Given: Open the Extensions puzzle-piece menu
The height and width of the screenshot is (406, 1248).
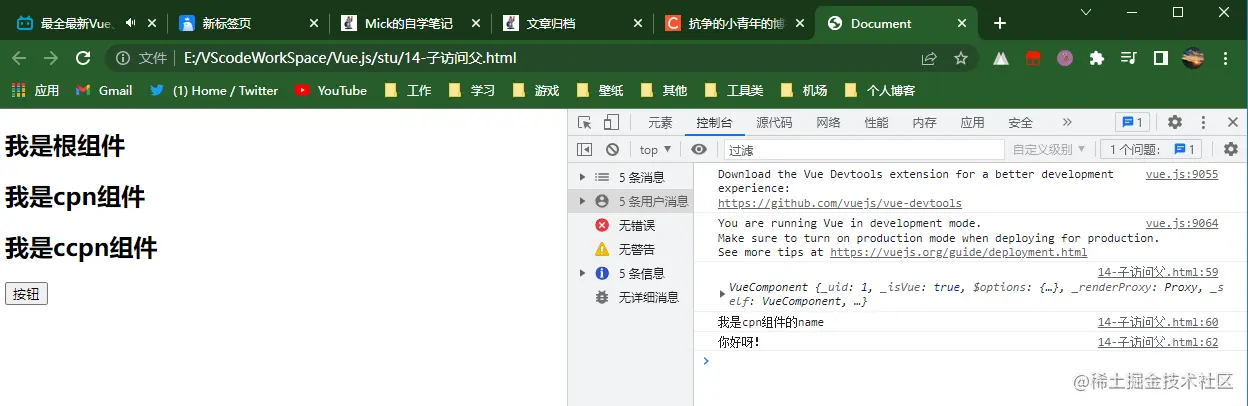Looking at the screenshot, I should pos(1097,58).
